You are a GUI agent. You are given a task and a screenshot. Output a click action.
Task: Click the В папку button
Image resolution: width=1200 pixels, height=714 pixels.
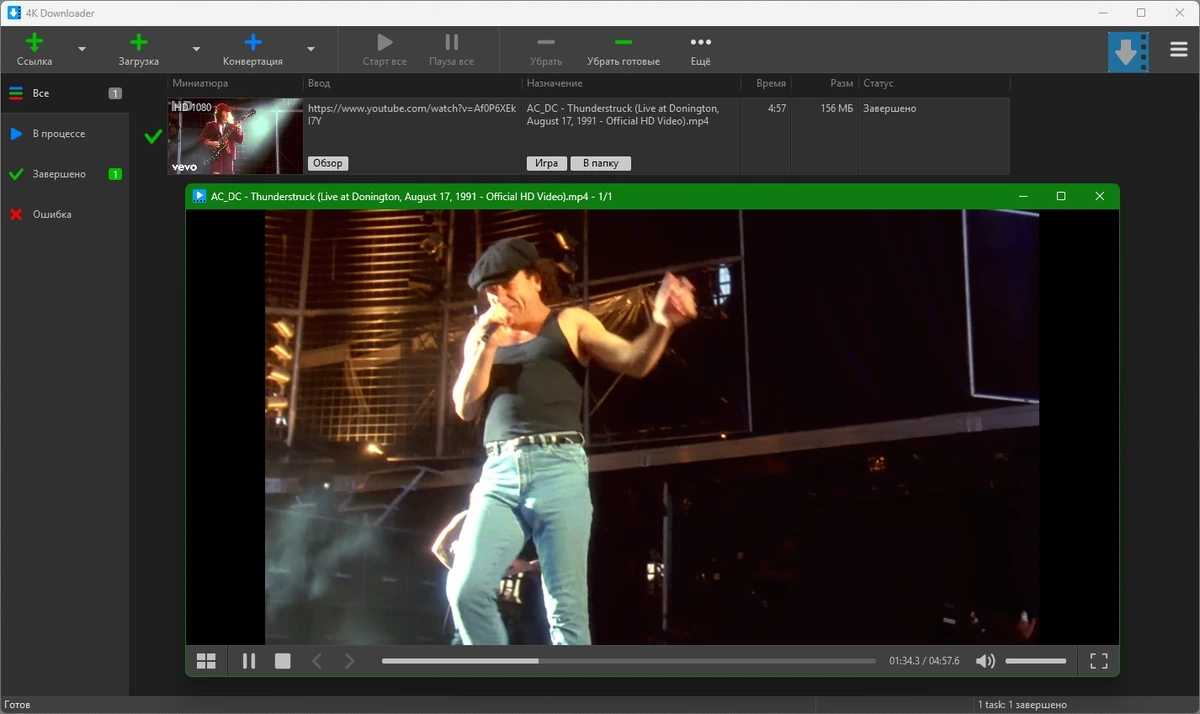601,163
